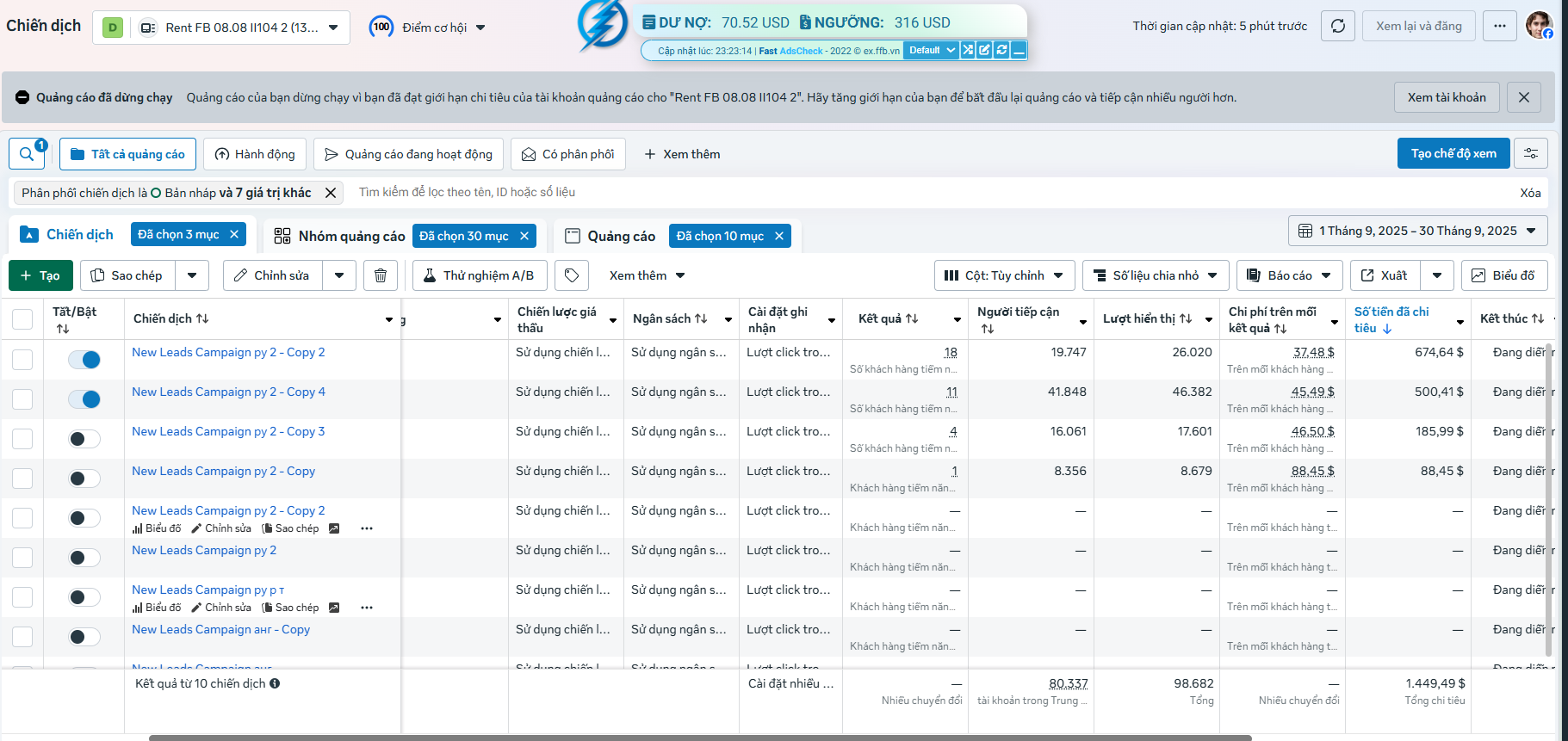This screenshot has width=1568, height=741.
Task: Click Biểu đồ chart link in 'ру р т' row
Action: pos(157,608)
